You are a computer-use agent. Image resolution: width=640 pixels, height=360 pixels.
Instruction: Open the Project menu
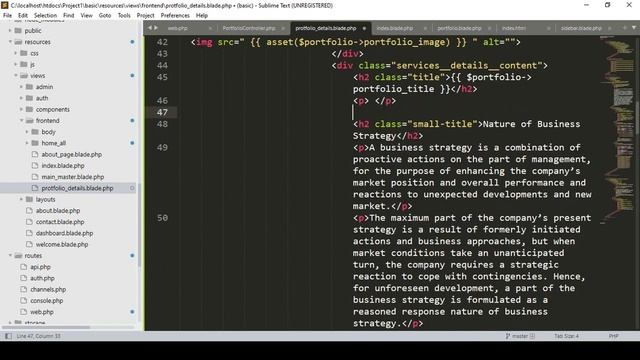tap(145, 16)
